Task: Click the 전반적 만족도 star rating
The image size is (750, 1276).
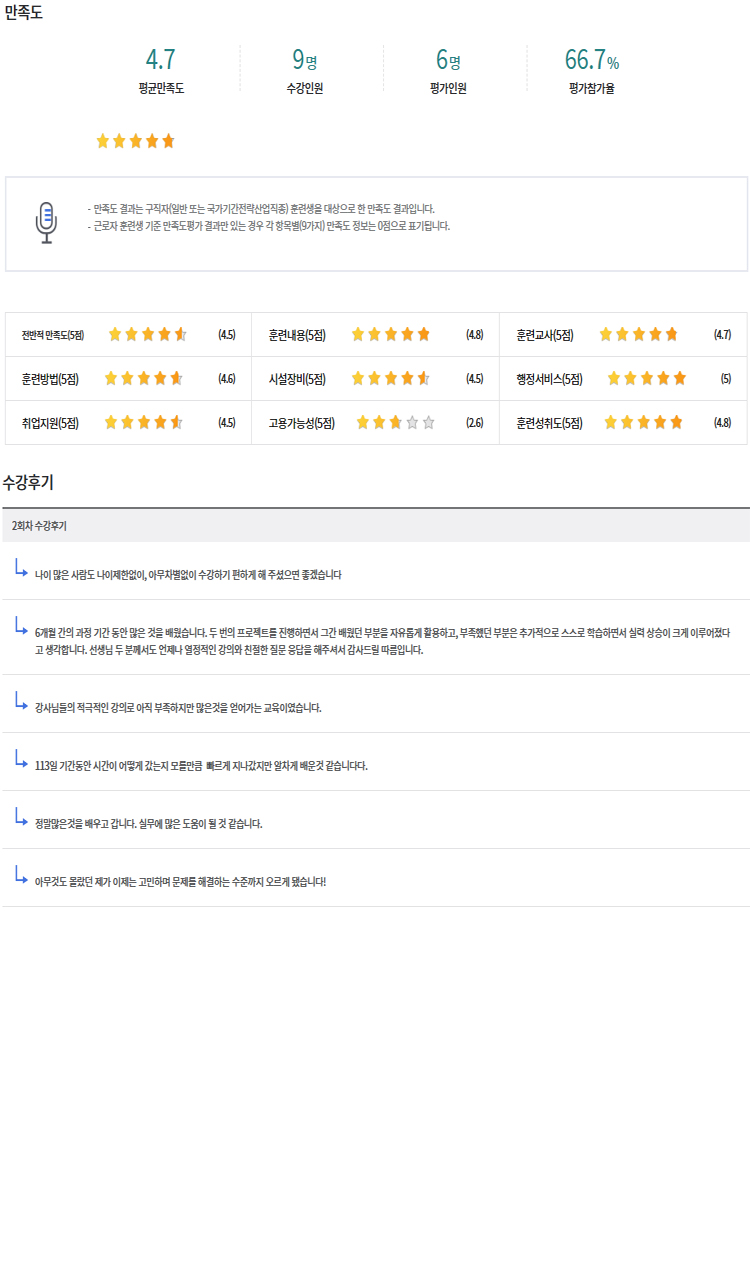Action: (147, 335)
